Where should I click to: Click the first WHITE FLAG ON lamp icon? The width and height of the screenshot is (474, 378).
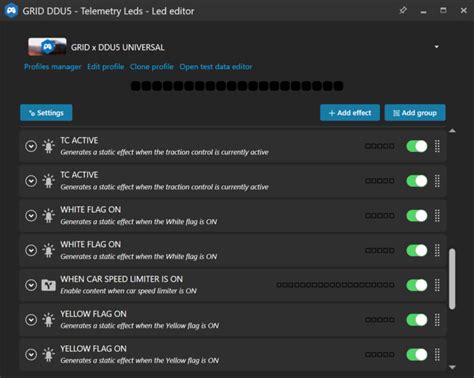coord(48,215)
